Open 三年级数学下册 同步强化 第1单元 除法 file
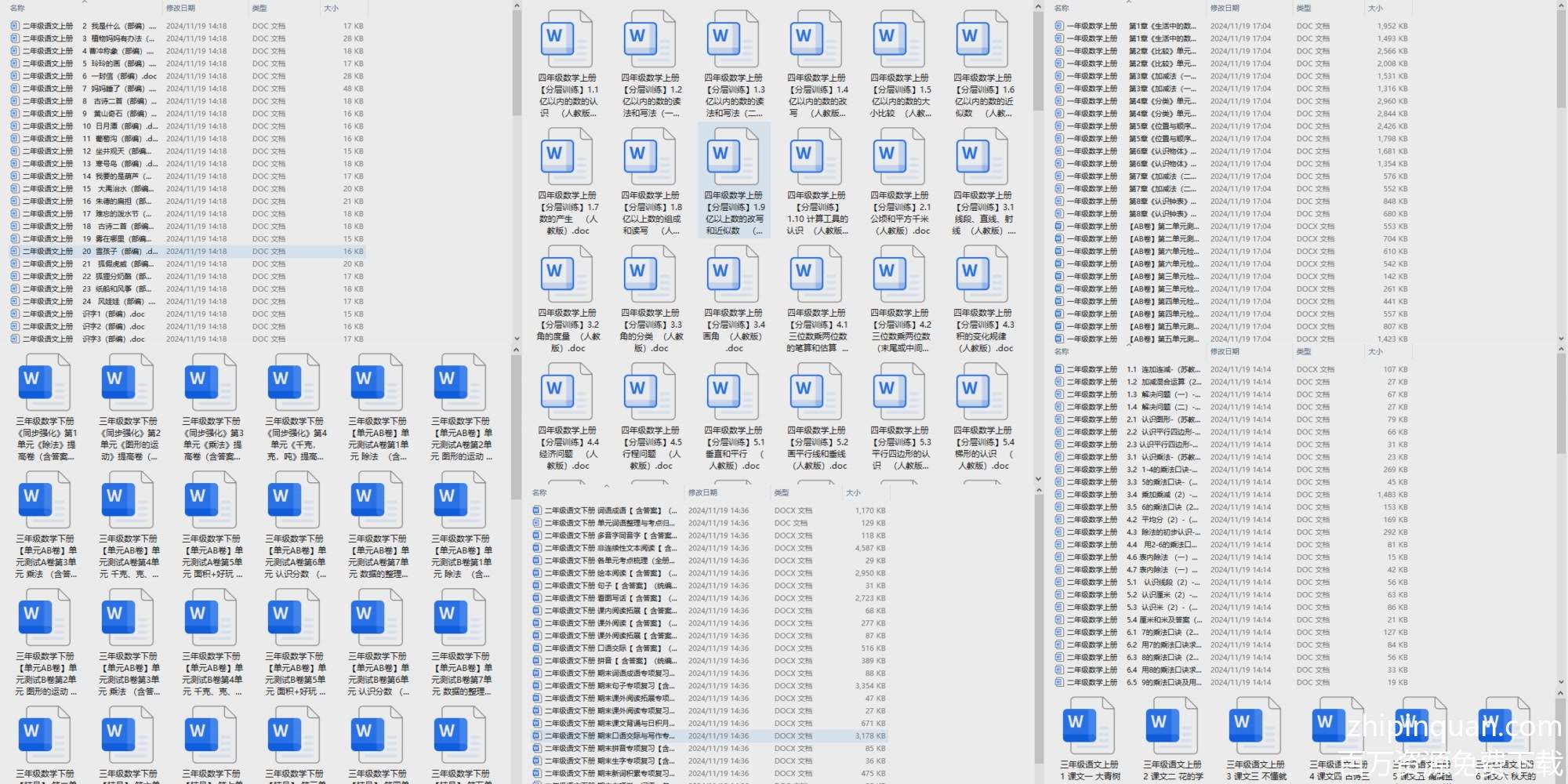Image resolution: width=1568 pixels, height=784 pixels. tap(44, 383)
